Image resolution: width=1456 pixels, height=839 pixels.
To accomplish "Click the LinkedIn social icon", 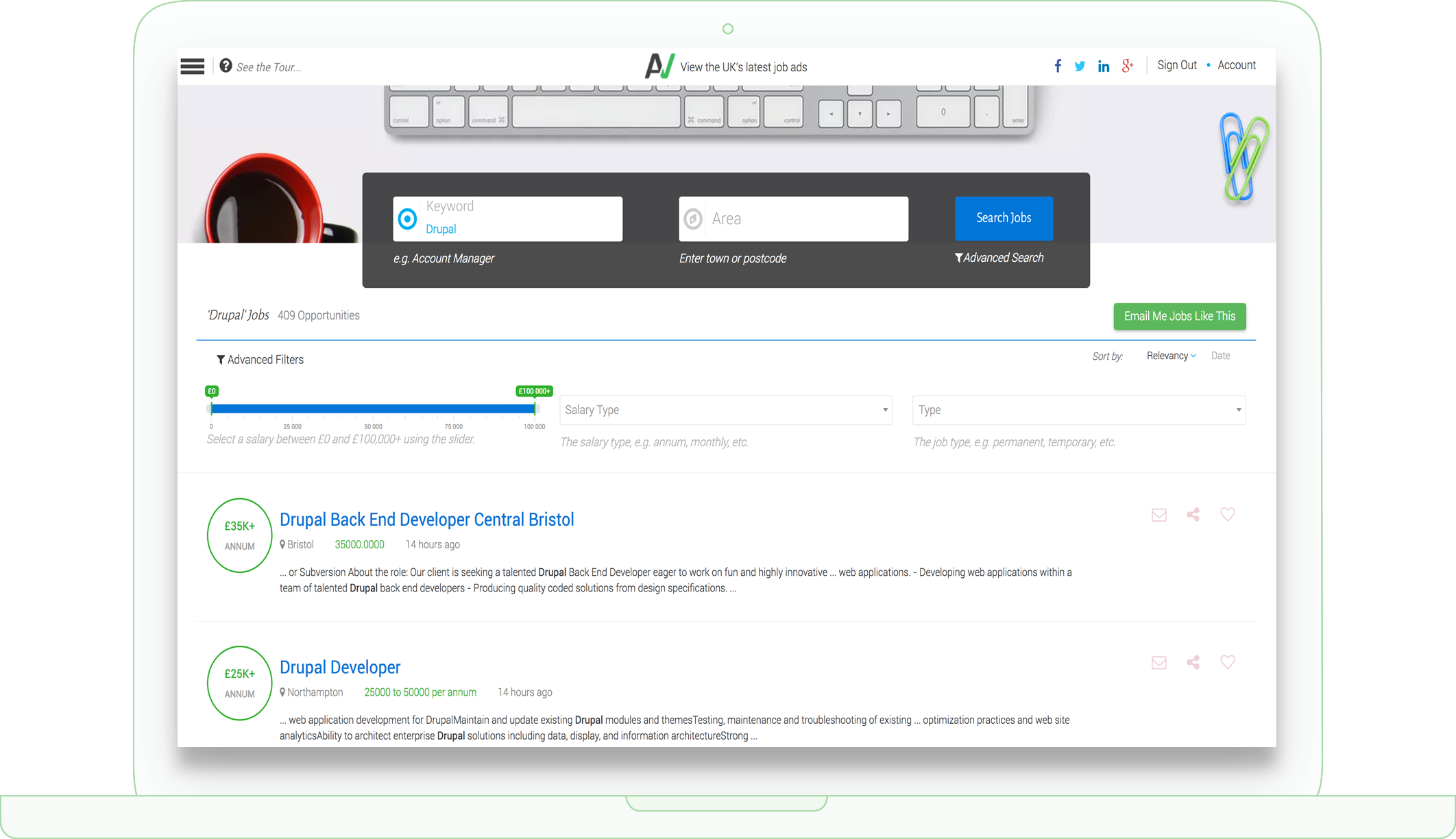I will point(1103,65).
